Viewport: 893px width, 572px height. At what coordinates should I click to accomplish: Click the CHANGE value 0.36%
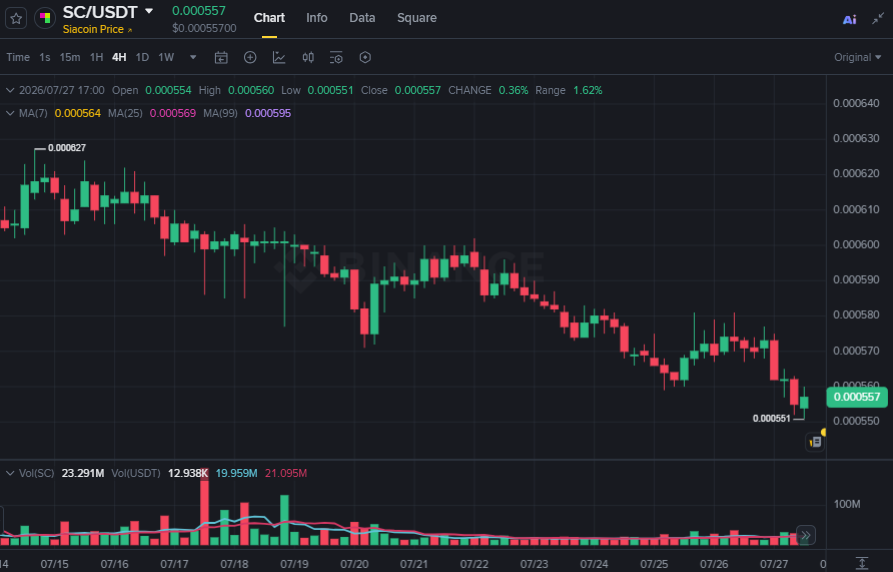coord(513,91)
